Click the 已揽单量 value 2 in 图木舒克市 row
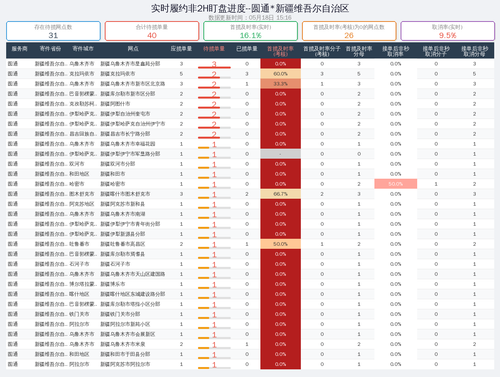 point(247,194)
